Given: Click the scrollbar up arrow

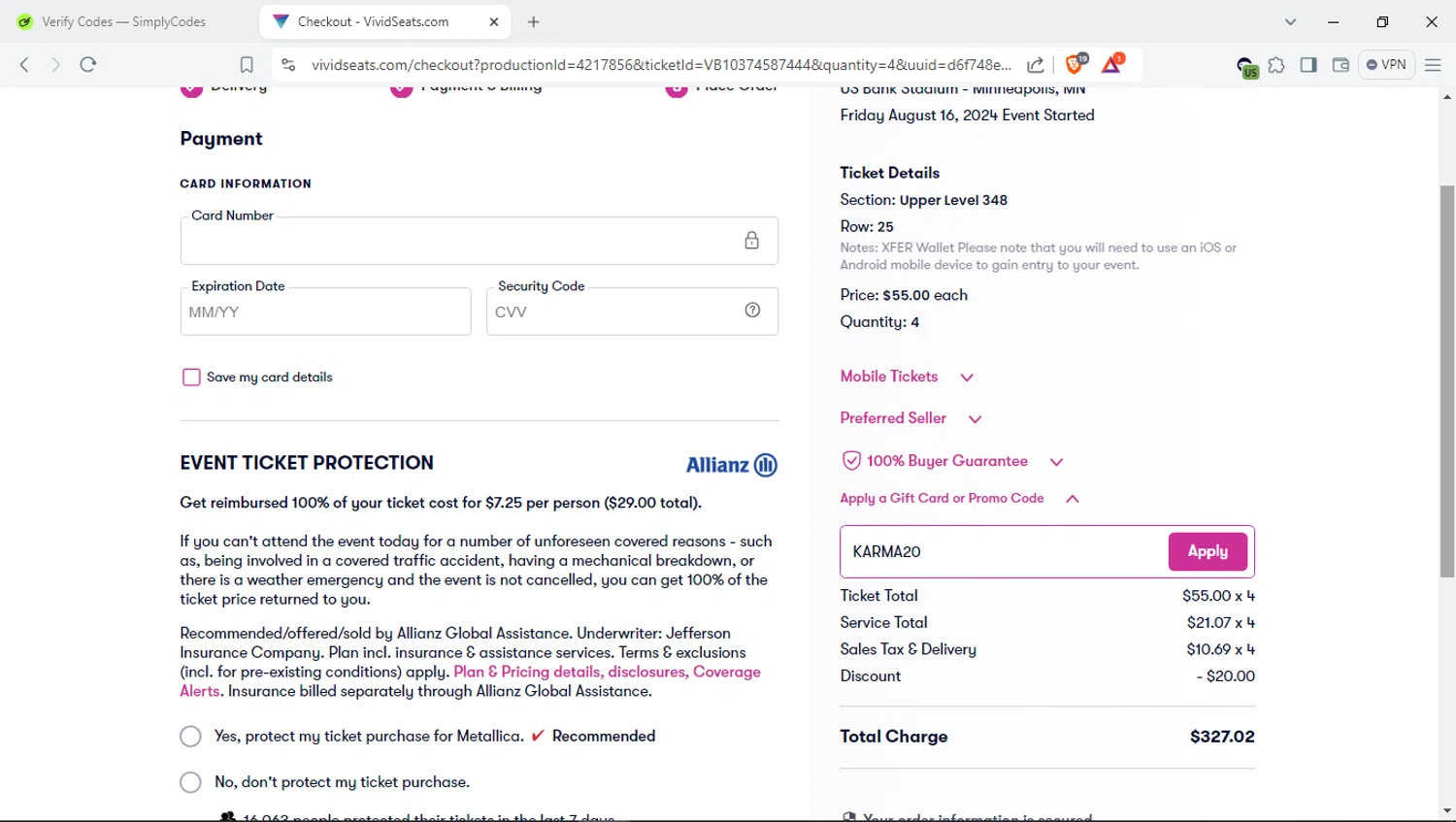Looking at the screenshot, I should coord(1447,97).
